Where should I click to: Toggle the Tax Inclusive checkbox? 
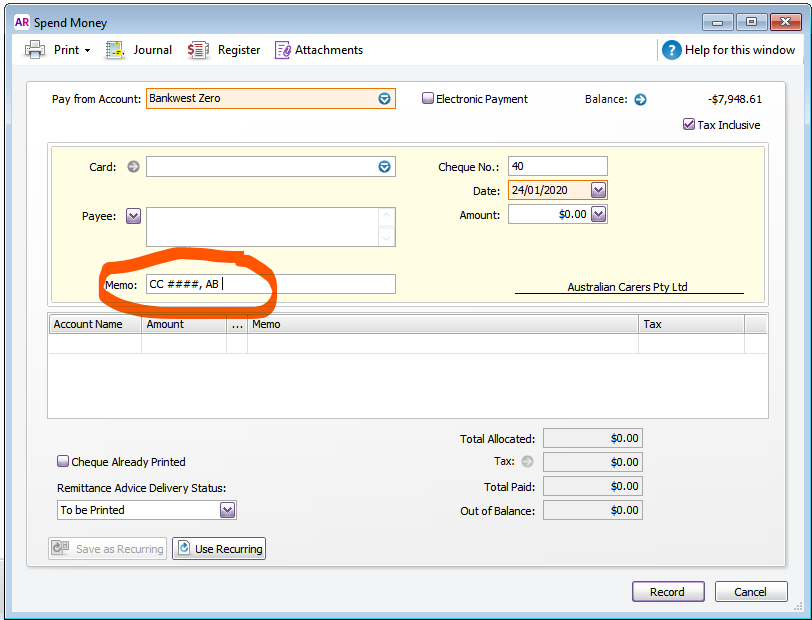689,125
